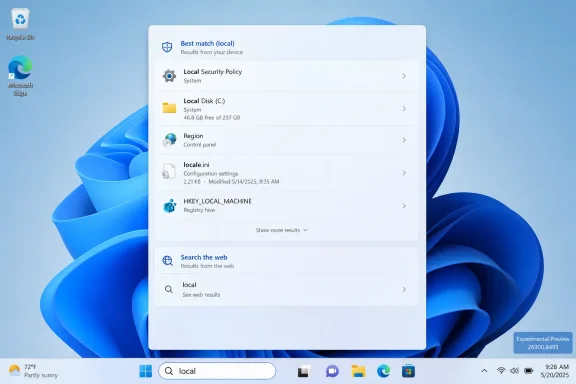This screenshot has height=384, width=576.
Task: Expand locale.ini result chevron
Action: [404, 173]
